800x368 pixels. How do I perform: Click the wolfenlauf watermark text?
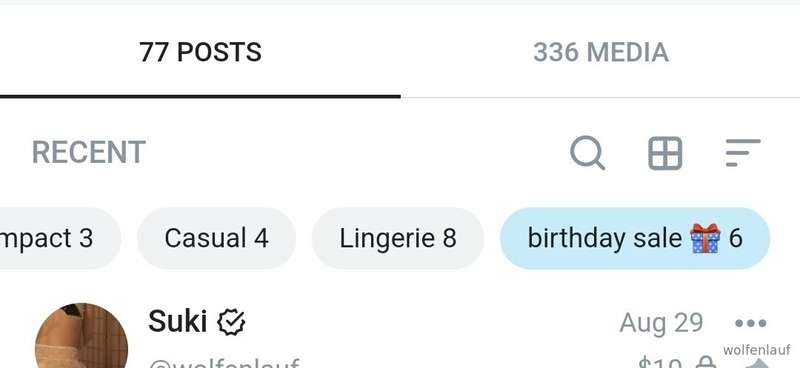tap(757, 351)
